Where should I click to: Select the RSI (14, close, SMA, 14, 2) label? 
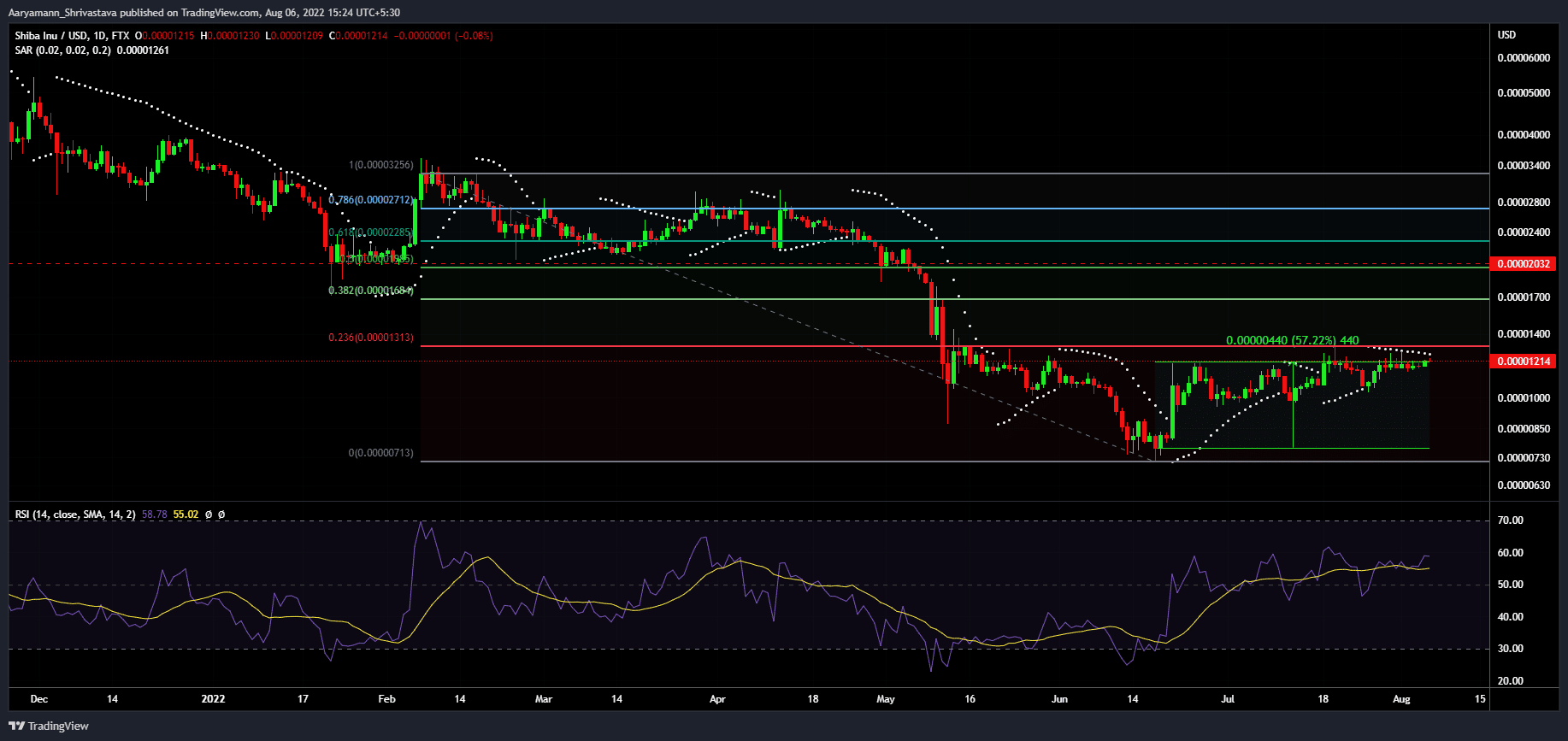75,515
